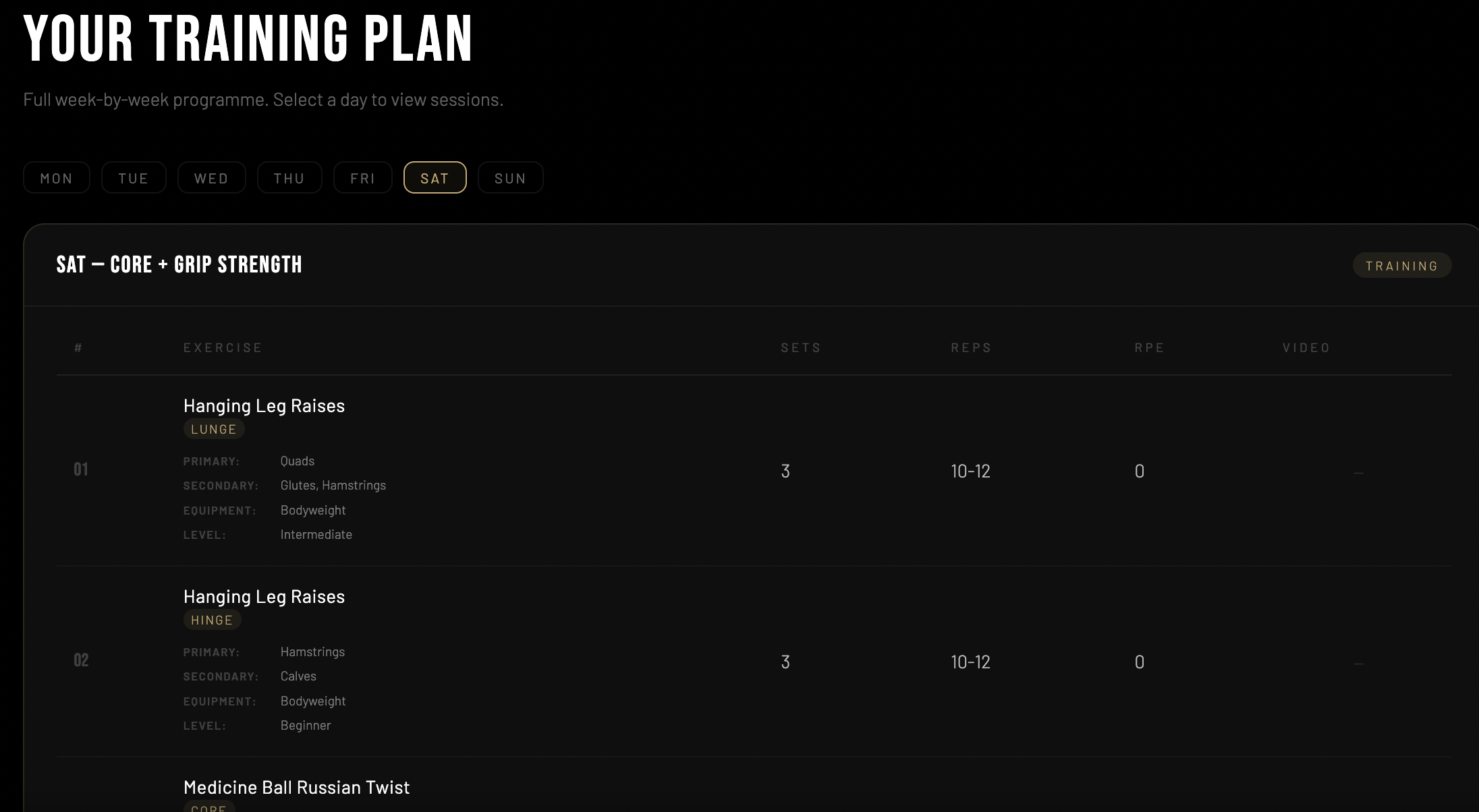Screen dimensions: 1479x812
Task: Open the Medicine Ball Russian Twist exercise
Action: point(296,786)
